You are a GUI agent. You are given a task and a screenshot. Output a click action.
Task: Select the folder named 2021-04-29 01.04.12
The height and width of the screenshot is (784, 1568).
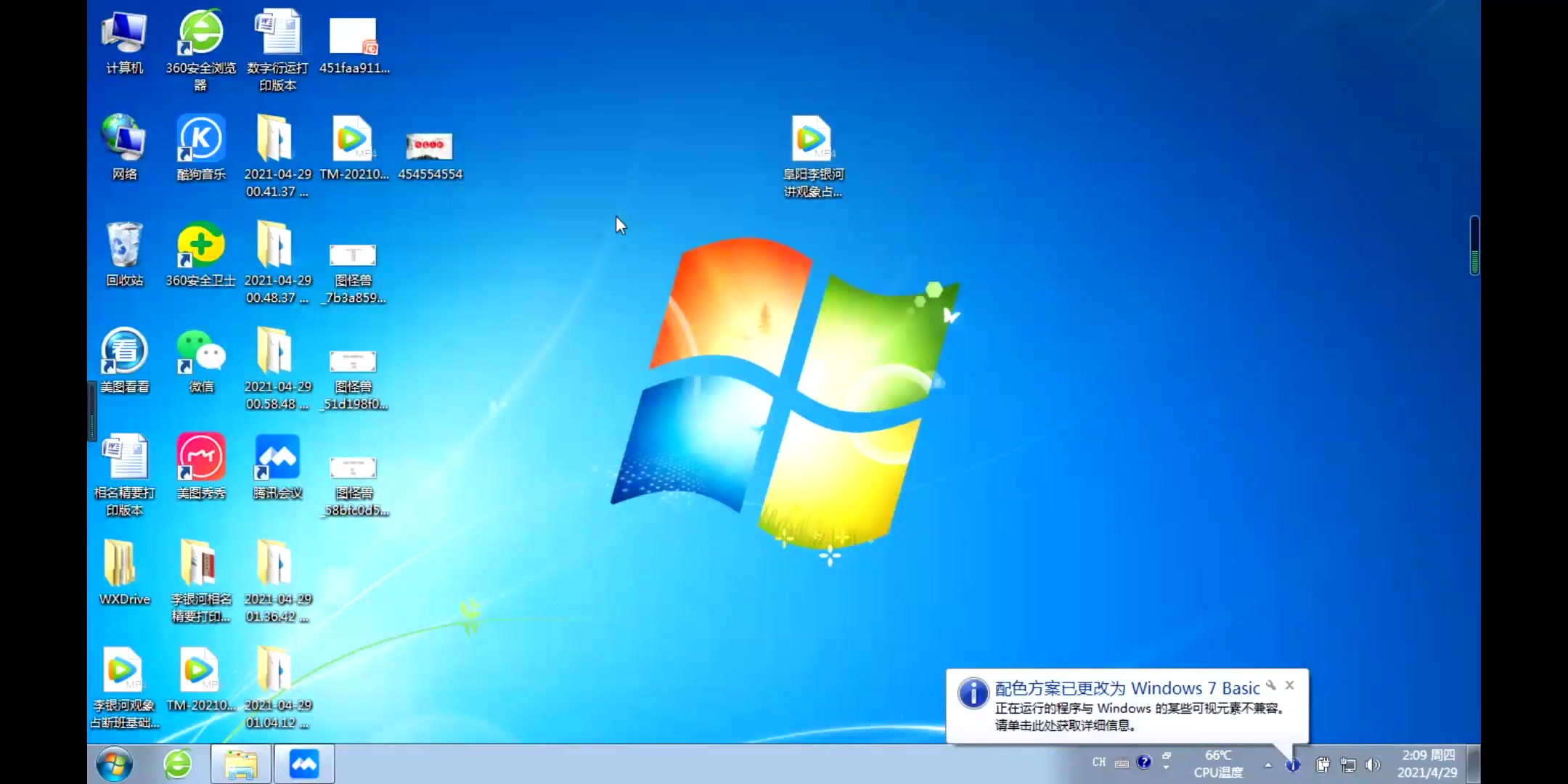point(277,687)
